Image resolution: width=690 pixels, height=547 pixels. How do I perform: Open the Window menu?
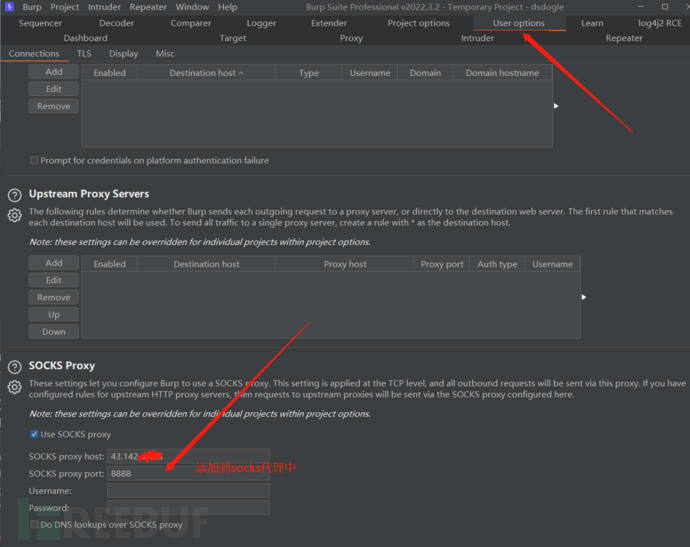coord(192,7)
